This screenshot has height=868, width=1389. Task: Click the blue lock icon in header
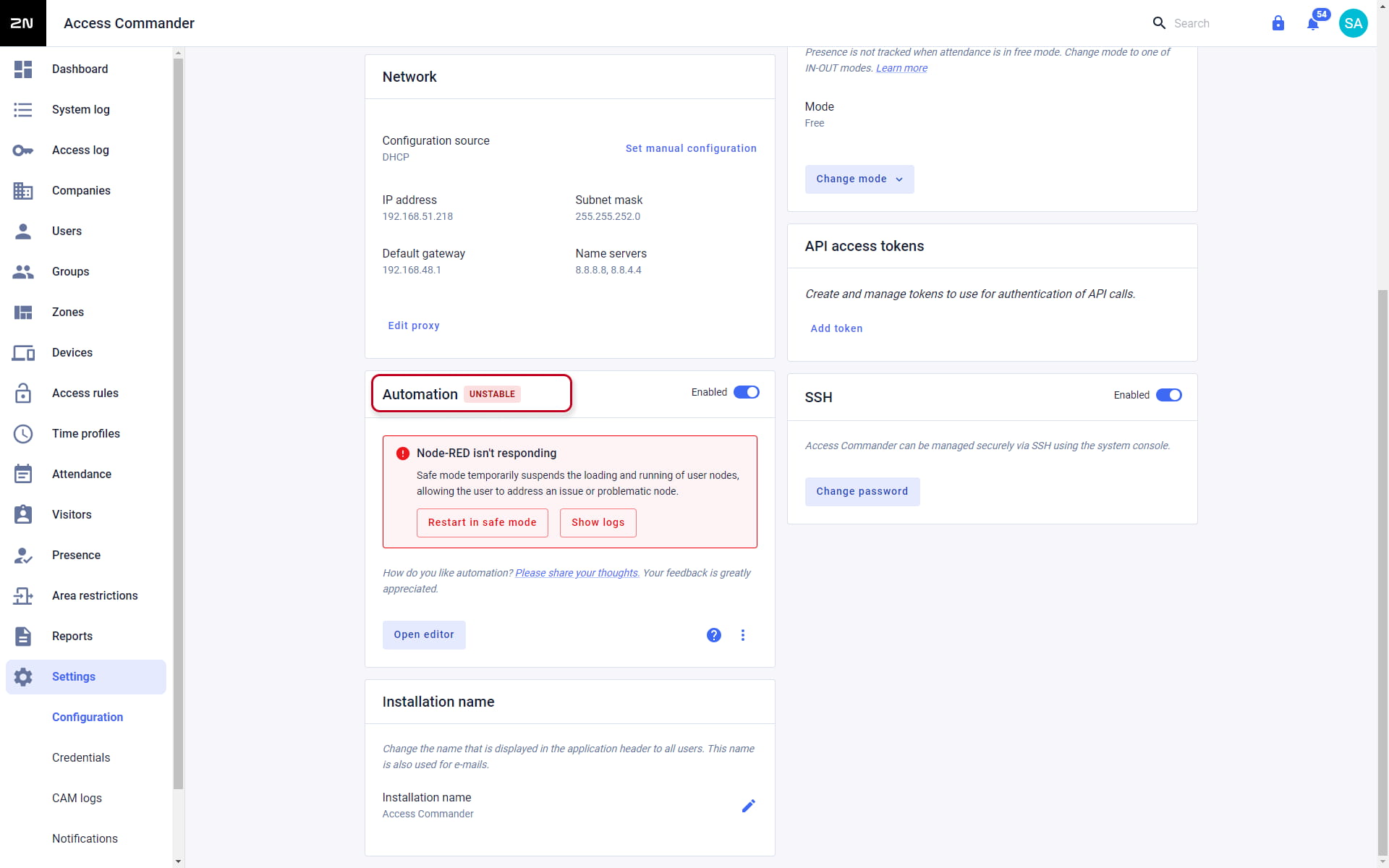coord(1278,23)
